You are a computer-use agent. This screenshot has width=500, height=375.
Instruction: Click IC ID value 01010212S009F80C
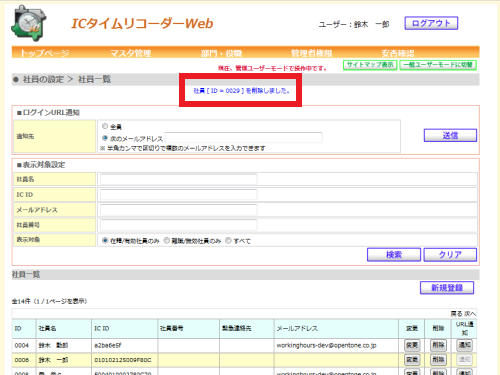(123, 360)
